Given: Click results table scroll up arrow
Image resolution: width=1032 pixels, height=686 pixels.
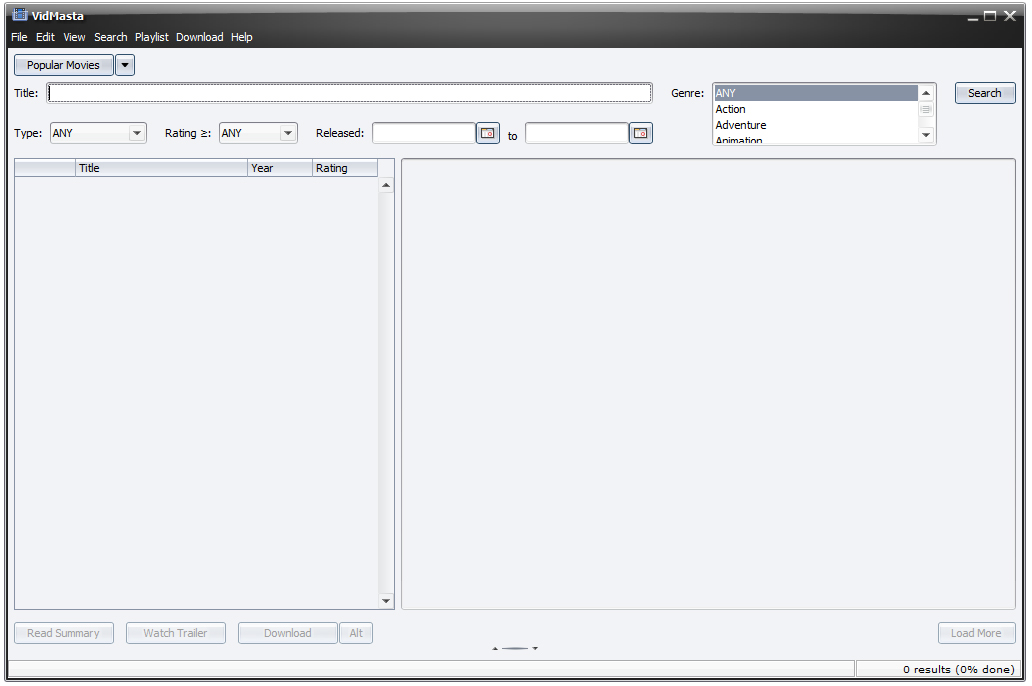Looking at the screenshot, I should [x=386, y=185].
